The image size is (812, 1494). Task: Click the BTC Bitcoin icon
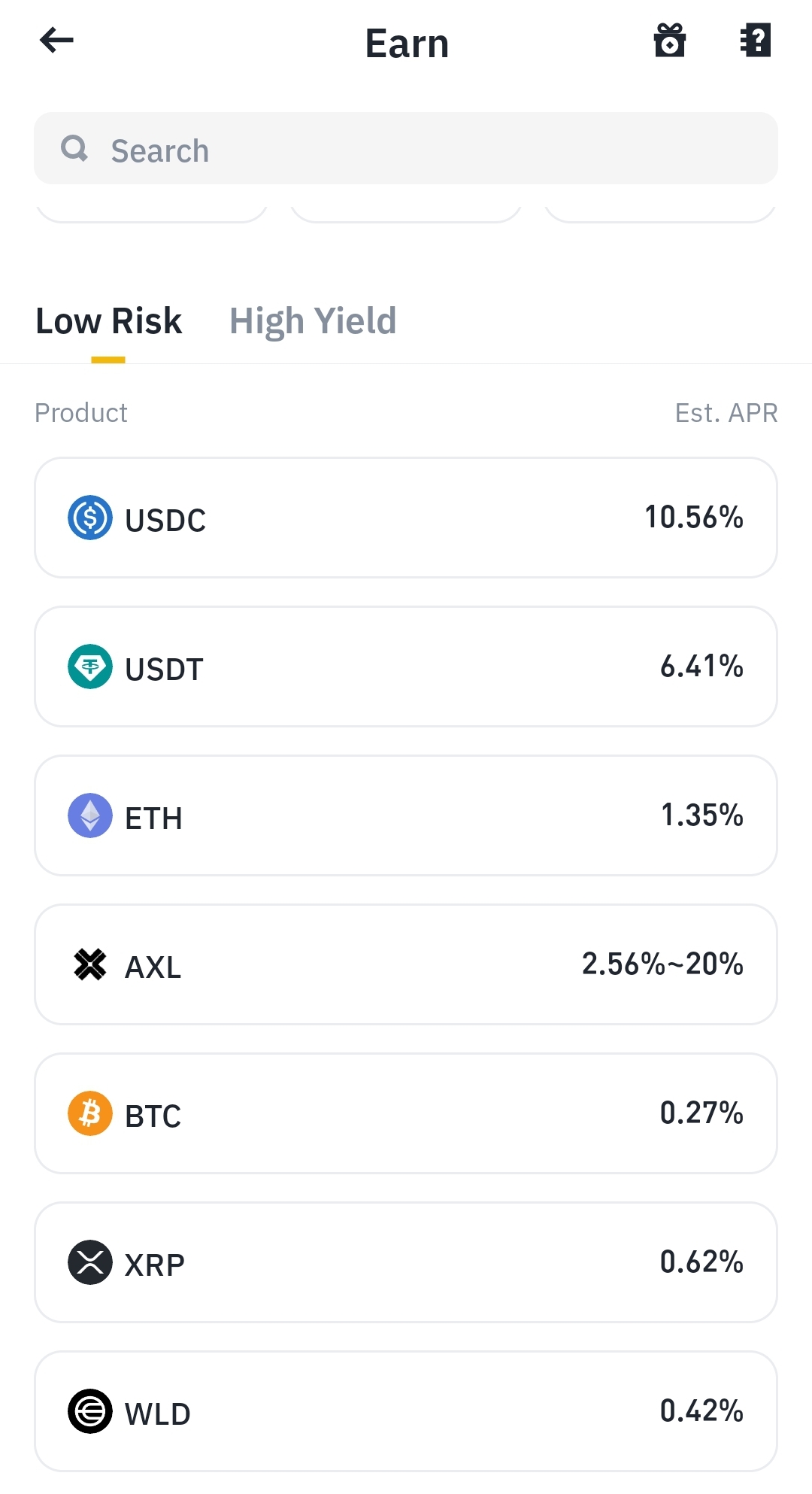pyautogui.click(x=90, y=1113)
